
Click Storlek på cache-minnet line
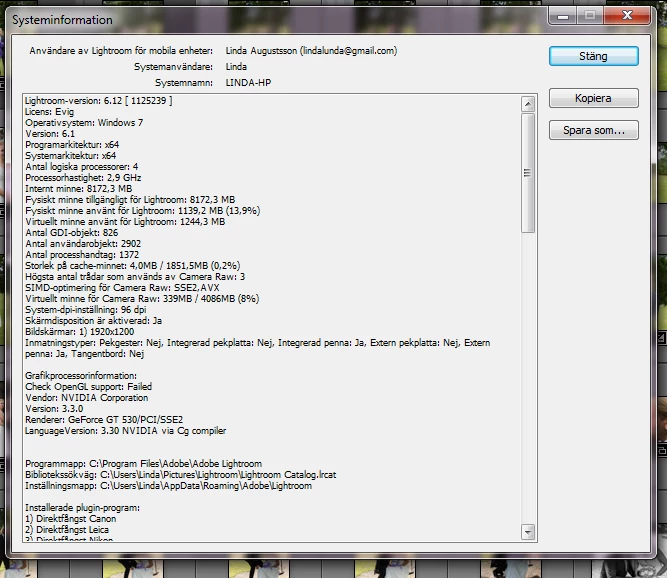(x=132, y=266)
